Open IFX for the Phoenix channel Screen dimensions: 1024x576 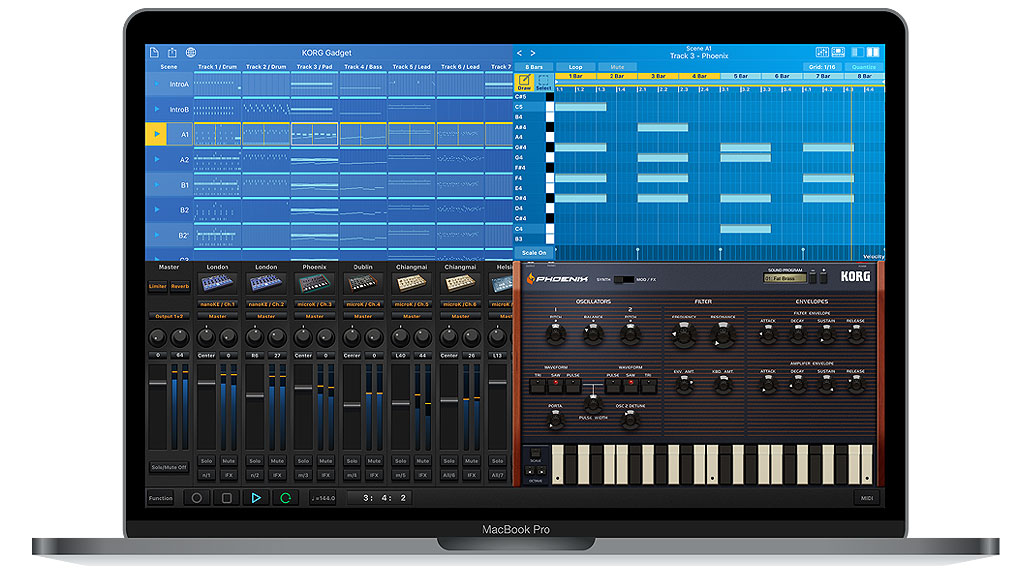click(326, 475)
